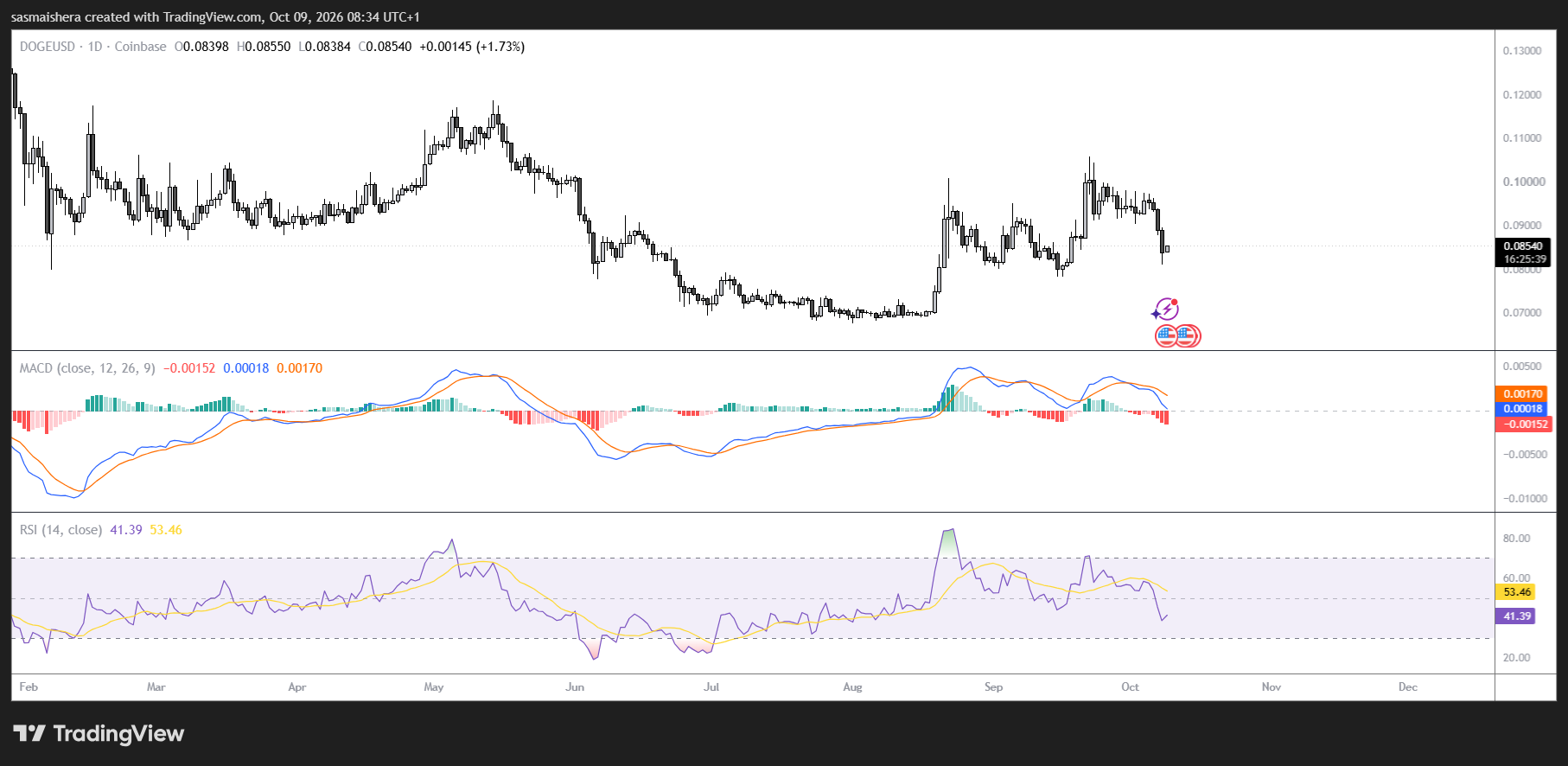Click the yellow 53.46 value in RSI legend
Screen dimensions: 1568x766
(x=166, y=530)
